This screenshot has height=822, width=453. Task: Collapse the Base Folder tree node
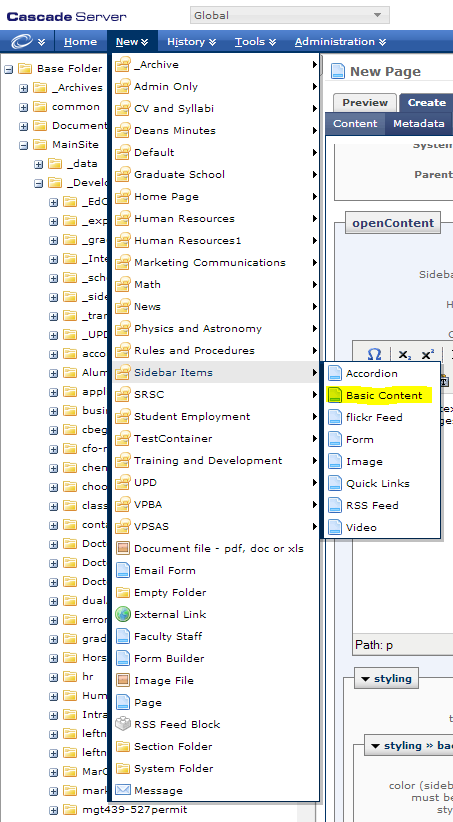click(x=8, y=69)
